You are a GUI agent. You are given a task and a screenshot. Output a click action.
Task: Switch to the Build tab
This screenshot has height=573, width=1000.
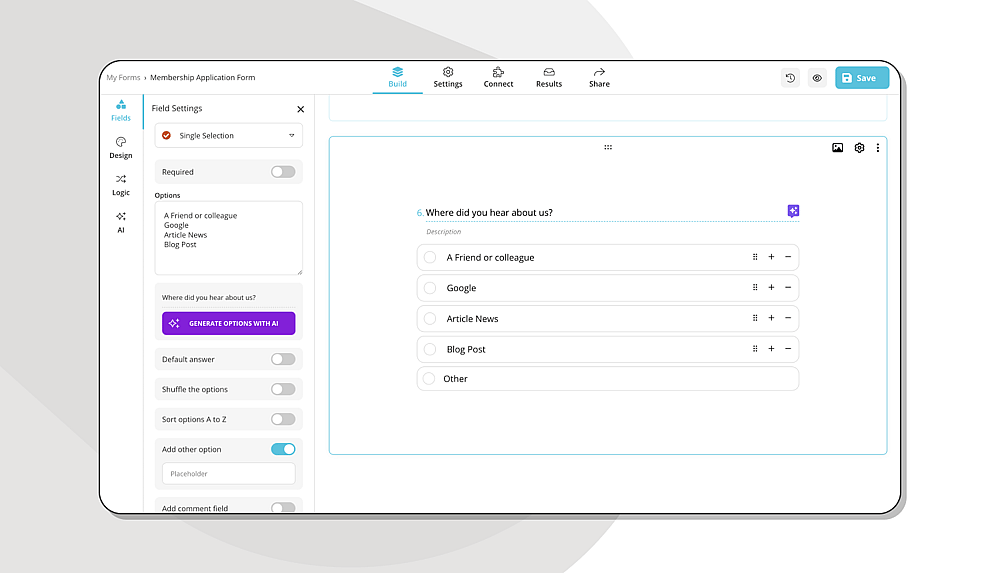coord(397,77)
